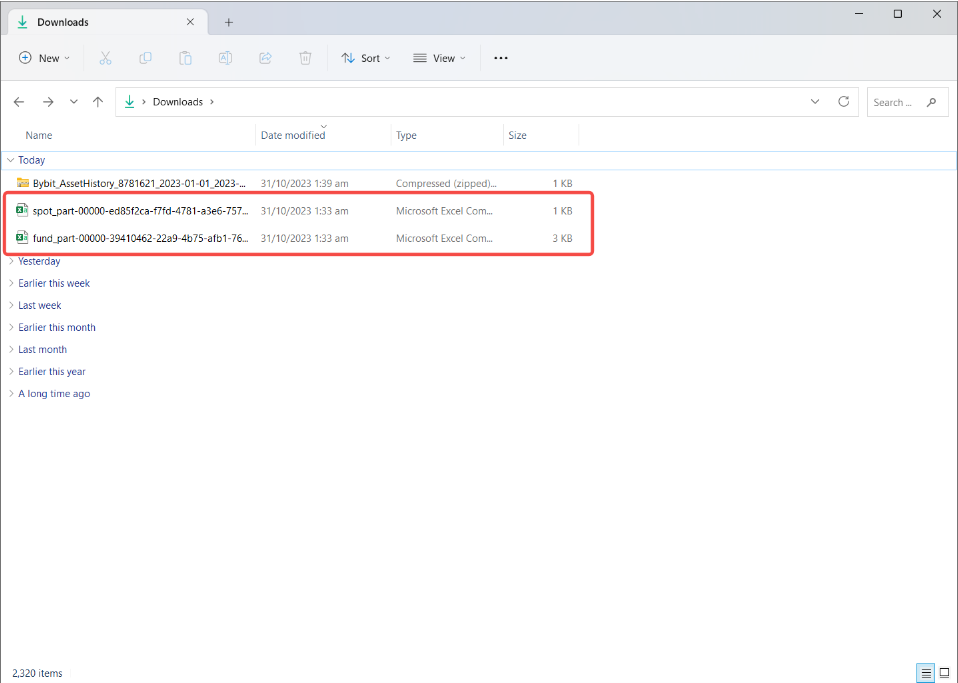Select the Cut icon in the toolbar
The image size is (958, 683).
(x=105, y=58)
